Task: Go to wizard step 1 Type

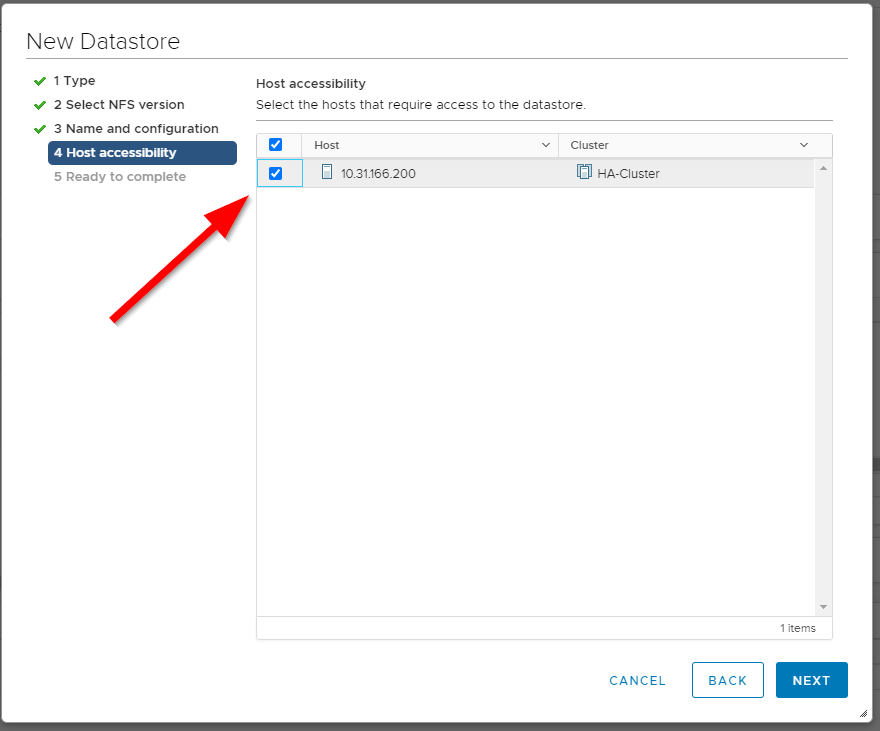Action: [75, 81]
